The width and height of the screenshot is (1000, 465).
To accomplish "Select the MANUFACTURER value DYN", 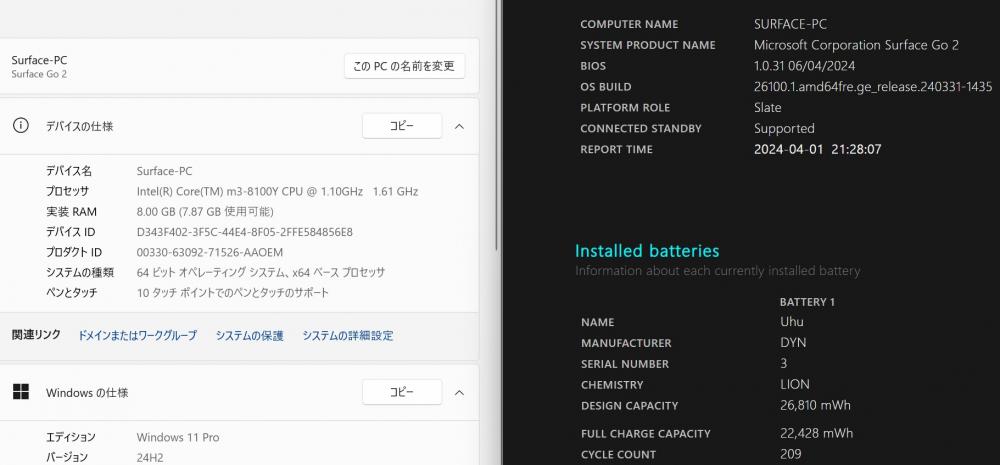I will tap(793, 343).
